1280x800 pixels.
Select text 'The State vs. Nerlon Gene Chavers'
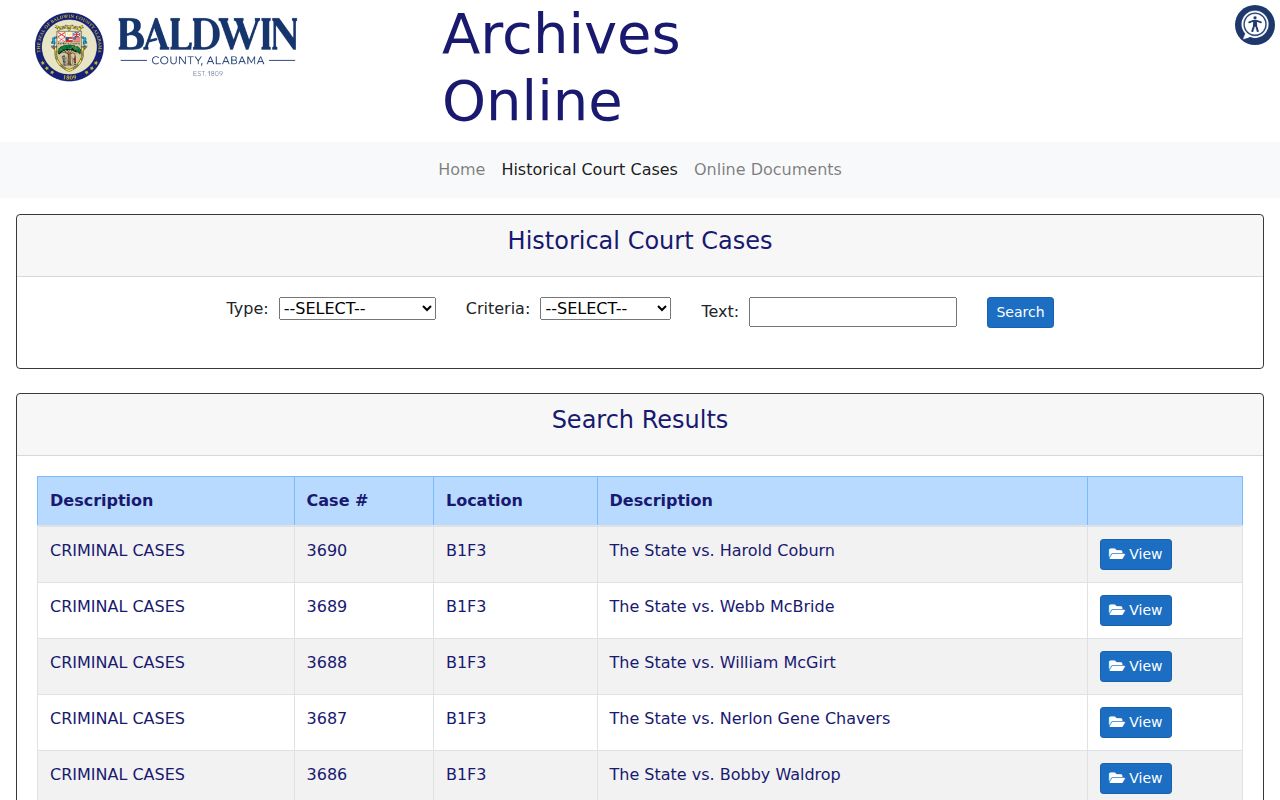coord(749,719)
